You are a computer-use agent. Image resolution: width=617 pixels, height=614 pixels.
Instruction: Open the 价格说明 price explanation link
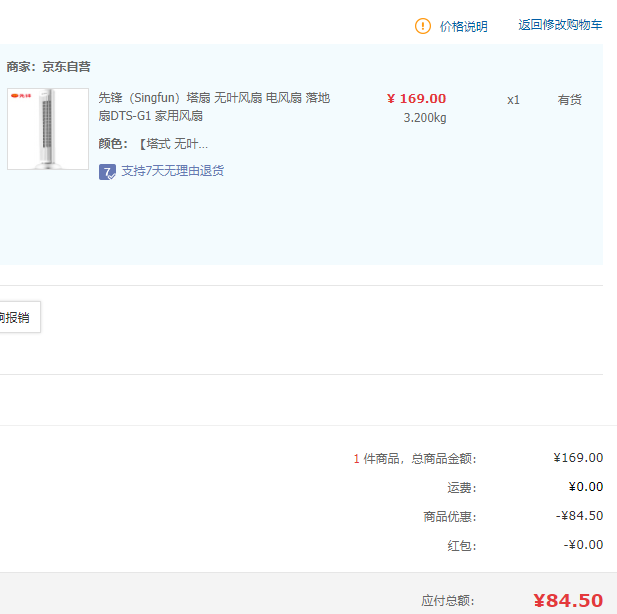click(464, 27)
